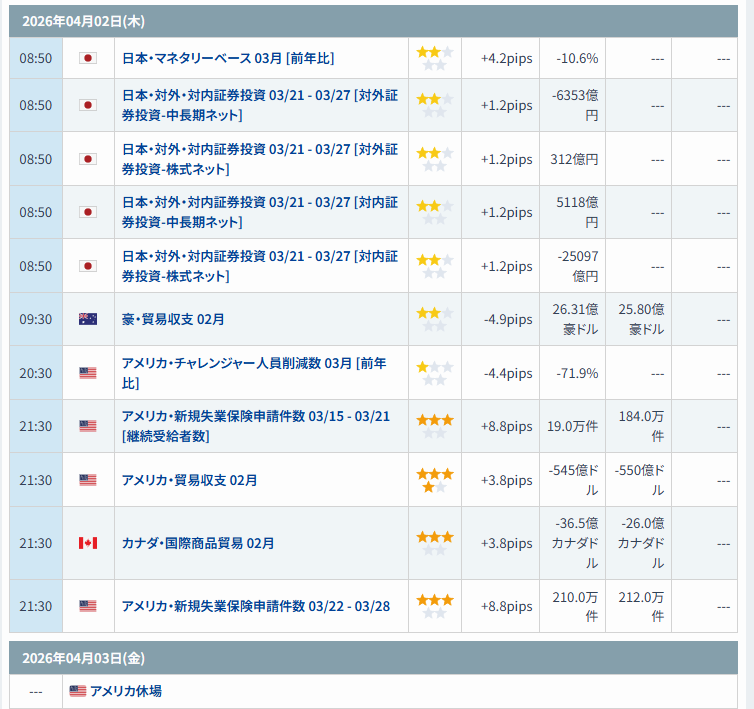Click the one-star rating in the チャレンジャー人員削減数 row
Viewport: 754px width, 709px height.
click(434, 373)
